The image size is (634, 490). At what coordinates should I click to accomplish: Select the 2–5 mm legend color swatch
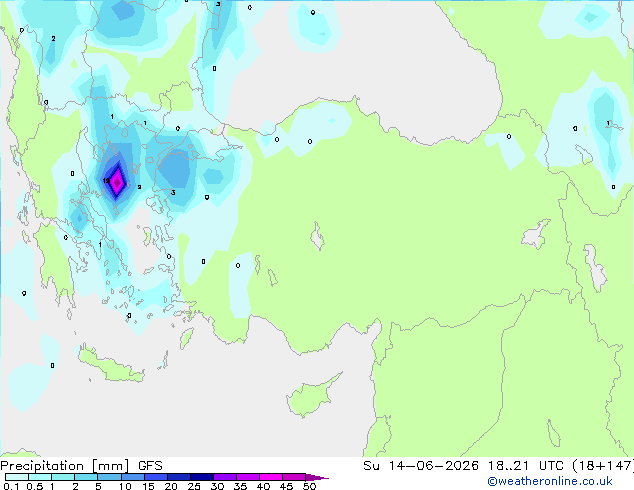[x=86, y=477]
